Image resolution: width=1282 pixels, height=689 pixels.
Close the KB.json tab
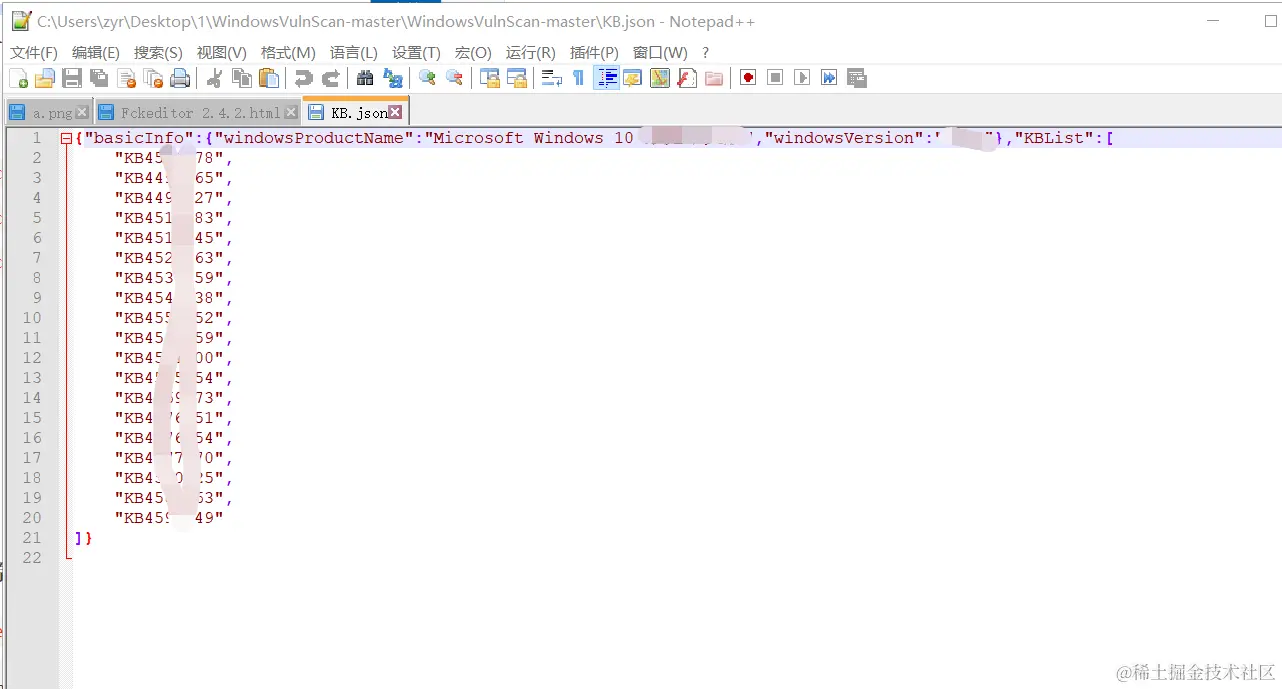coord(395,112)
